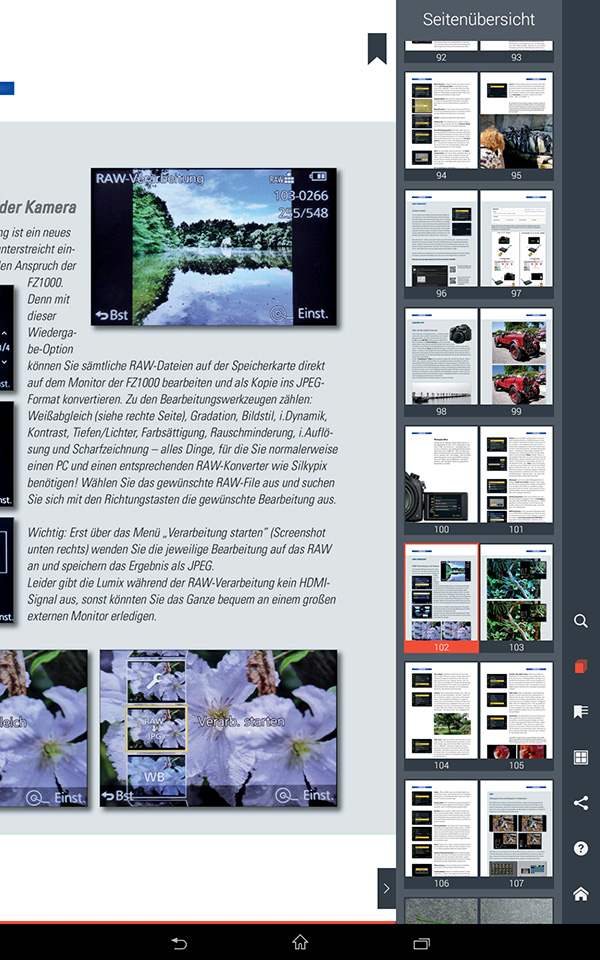Select the highlighted page 102 thumbnail
This screenshot has height=960, width=600.
[x=441, y=599]
